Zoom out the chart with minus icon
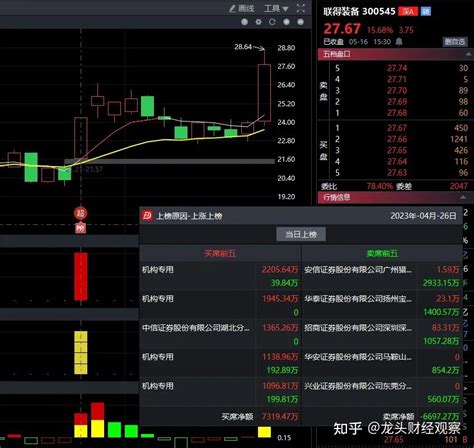 [300, 22]
